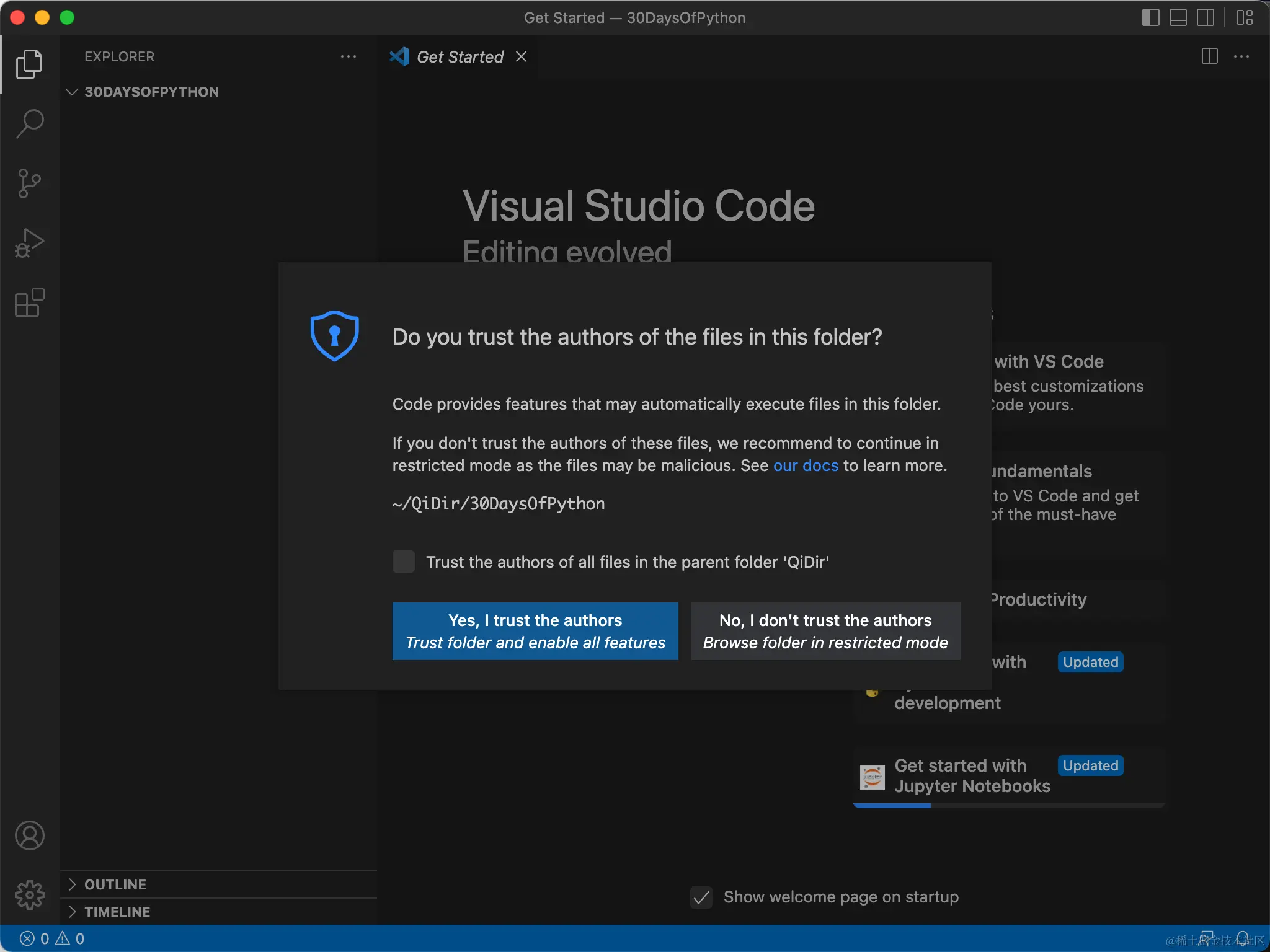
Task: Click the Accounts icon
Action: (29, 835)
